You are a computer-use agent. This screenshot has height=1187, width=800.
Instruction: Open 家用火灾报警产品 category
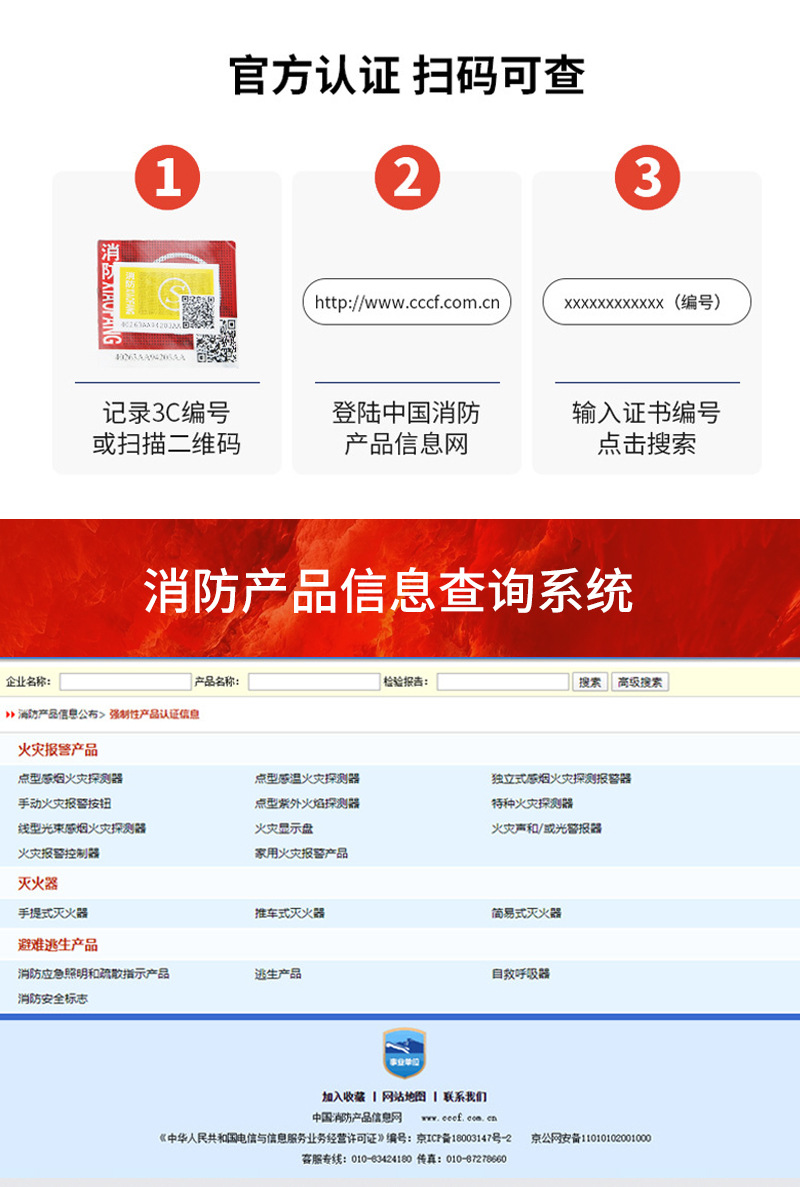[x=301, y=853]
